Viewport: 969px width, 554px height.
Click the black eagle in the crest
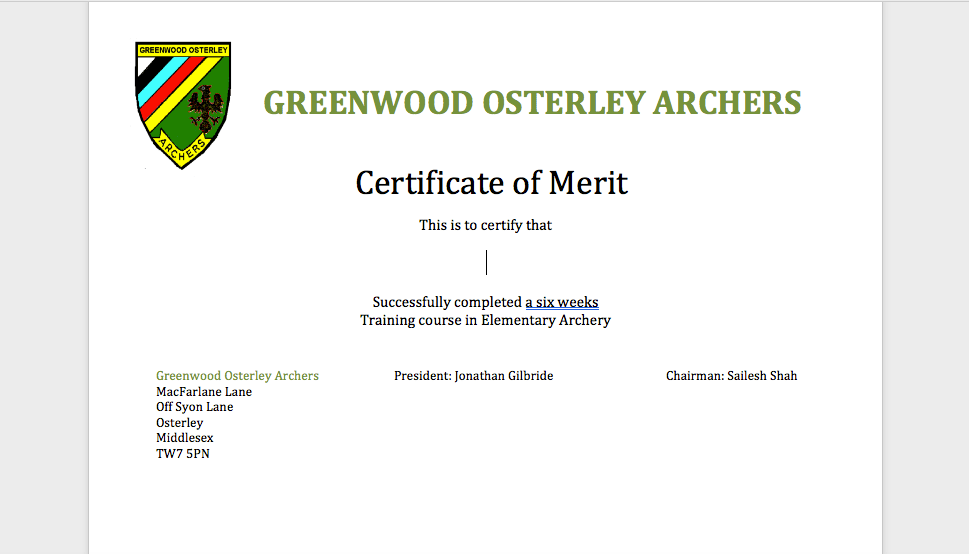(208, 109)
